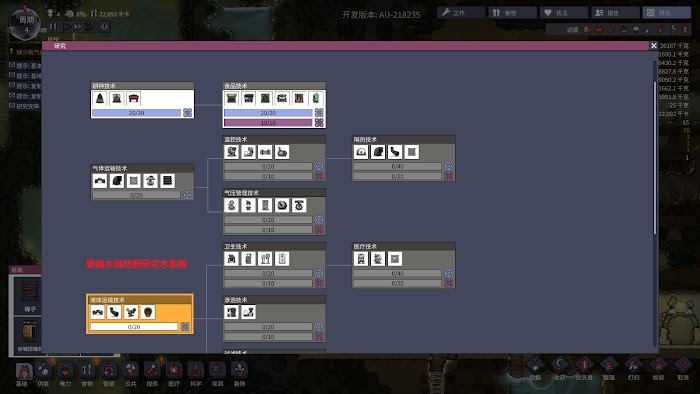Open the 提炼 refining build category

point(152,374)
